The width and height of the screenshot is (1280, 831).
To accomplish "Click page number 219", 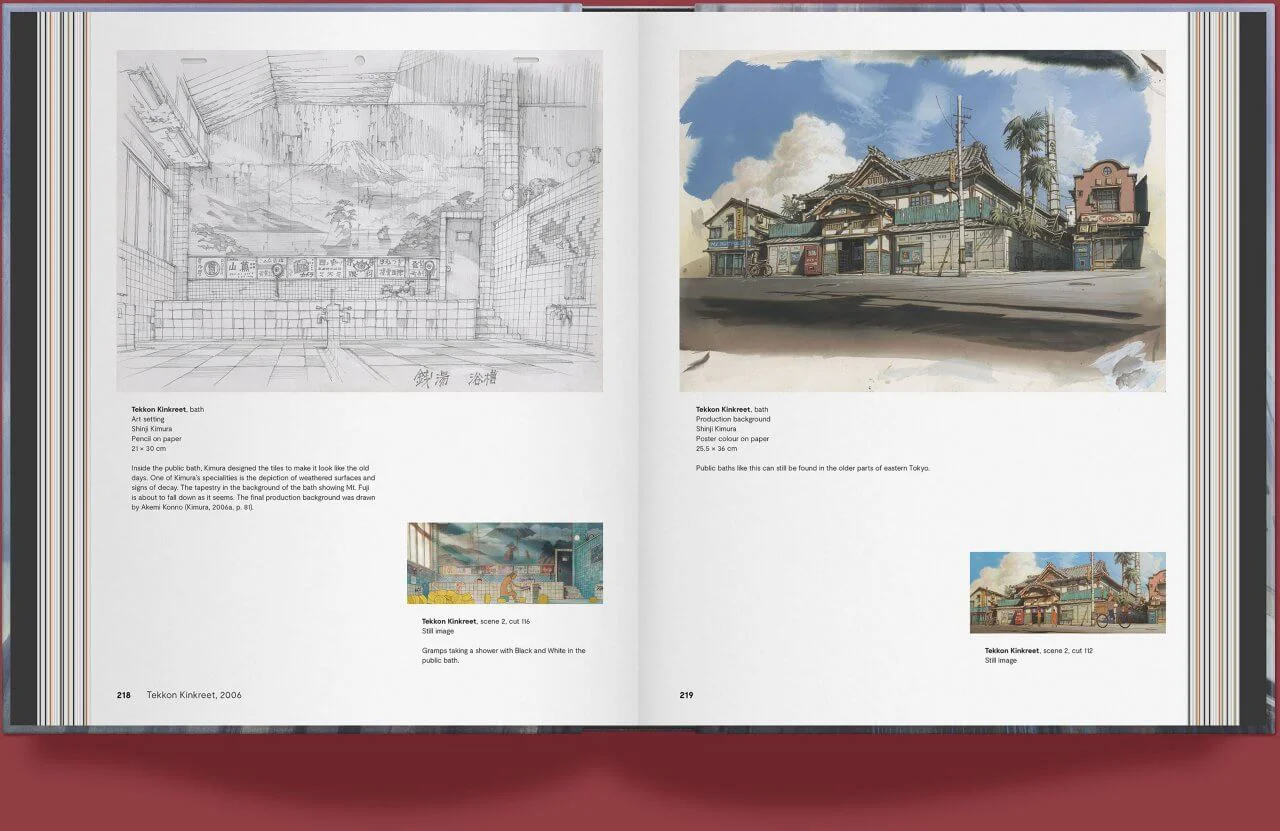I will 686,695.
